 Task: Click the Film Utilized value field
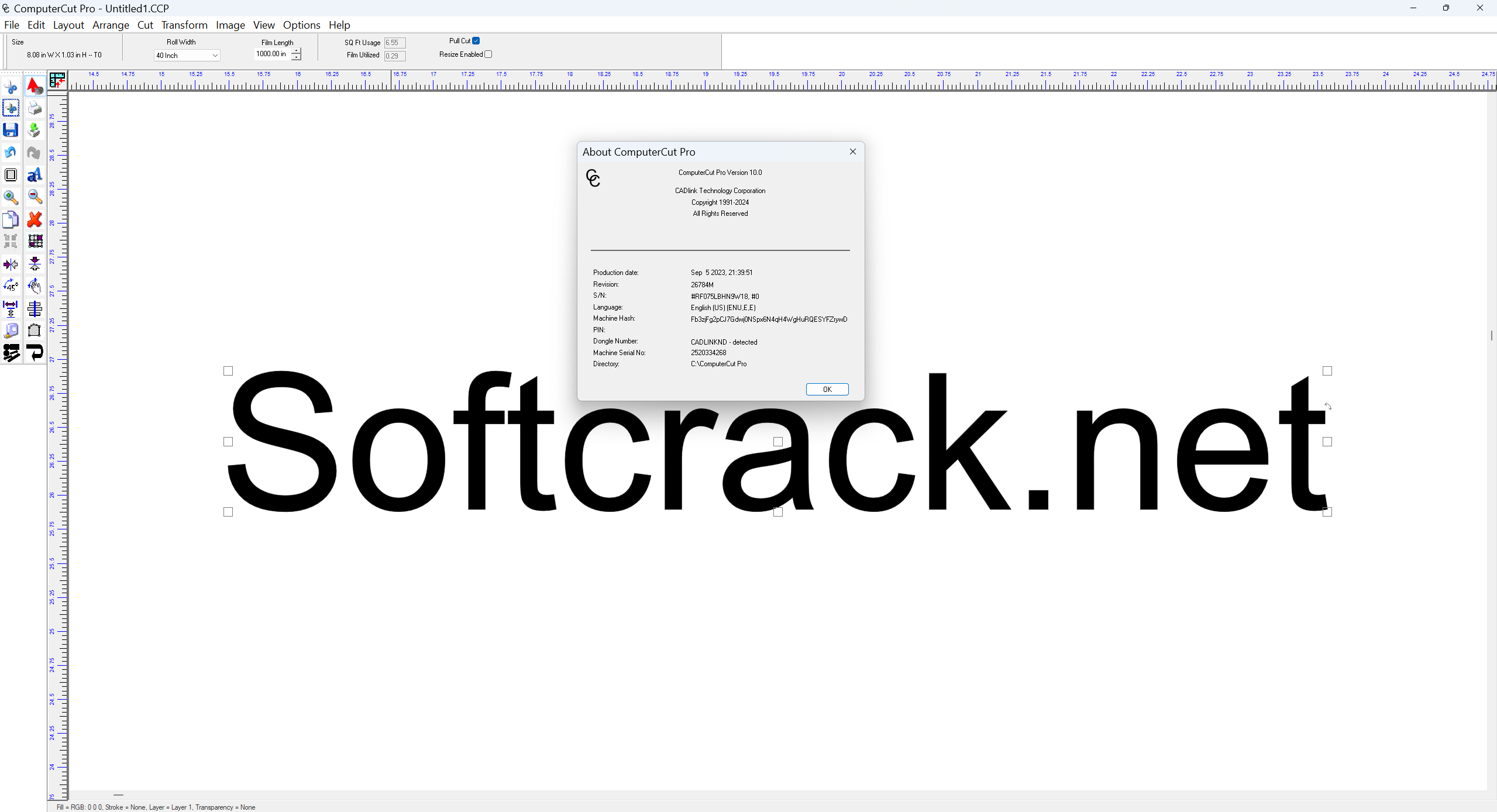pyautogui.click(x=394, y=56)
